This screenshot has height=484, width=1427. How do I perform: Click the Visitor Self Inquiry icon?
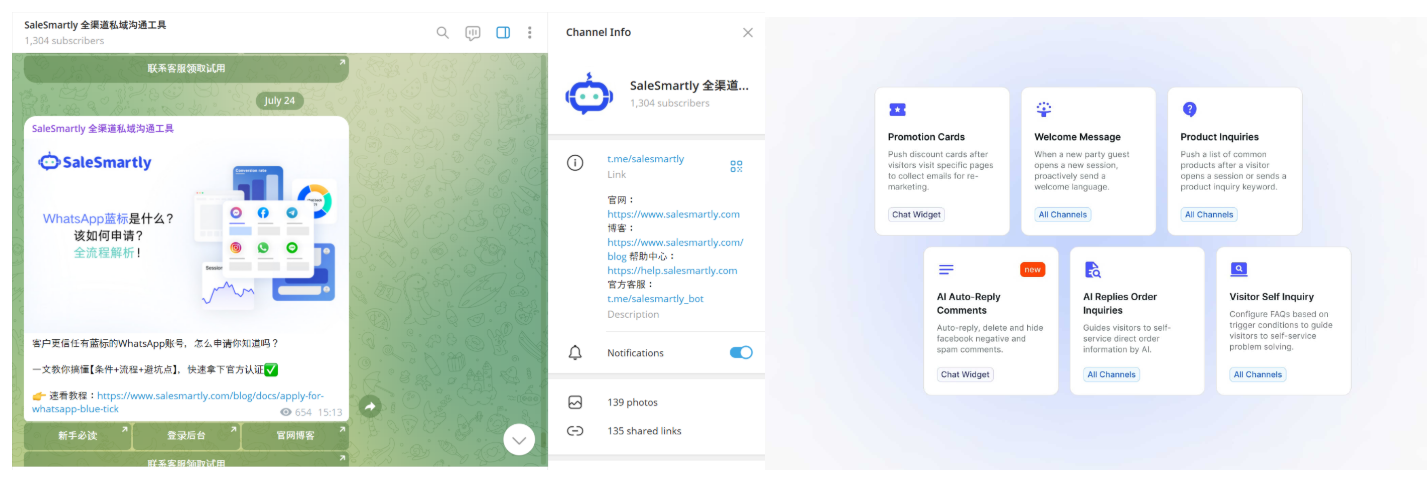coord(1238,269)
